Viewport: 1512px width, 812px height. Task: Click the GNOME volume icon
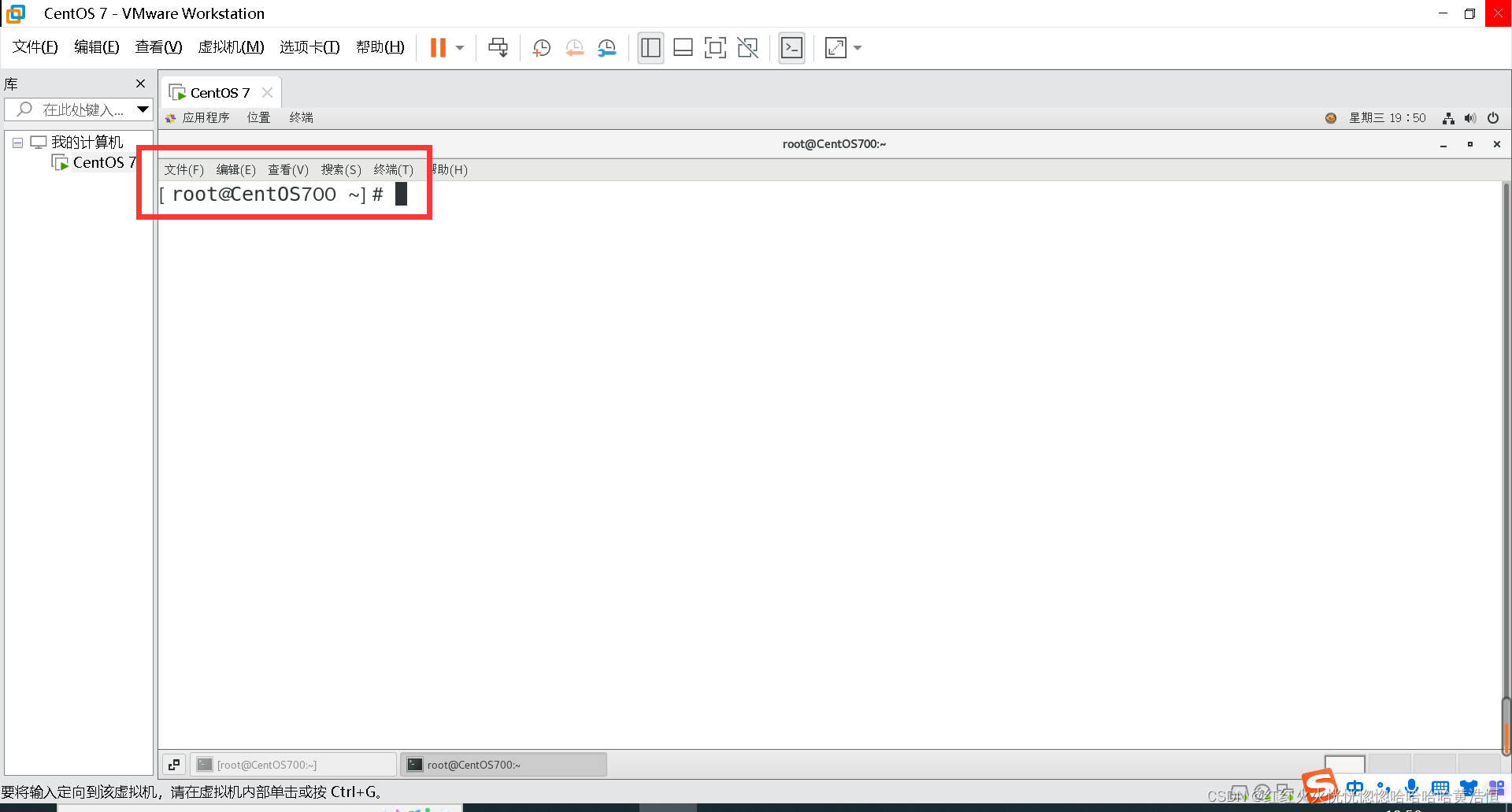coord(1470,118)
